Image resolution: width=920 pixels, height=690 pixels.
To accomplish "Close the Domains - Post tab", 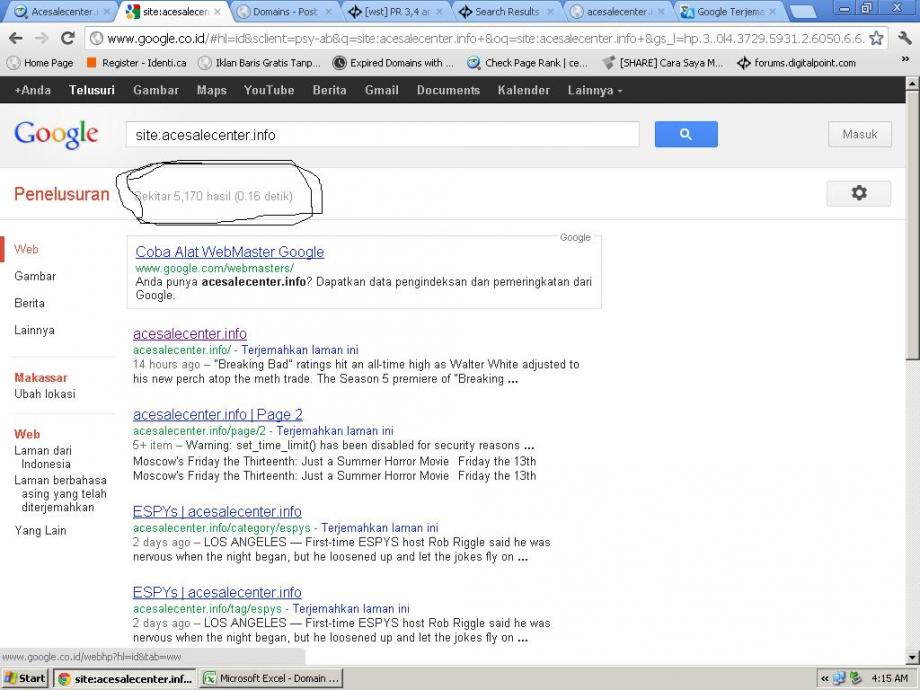I will click(x=328, y=12).
